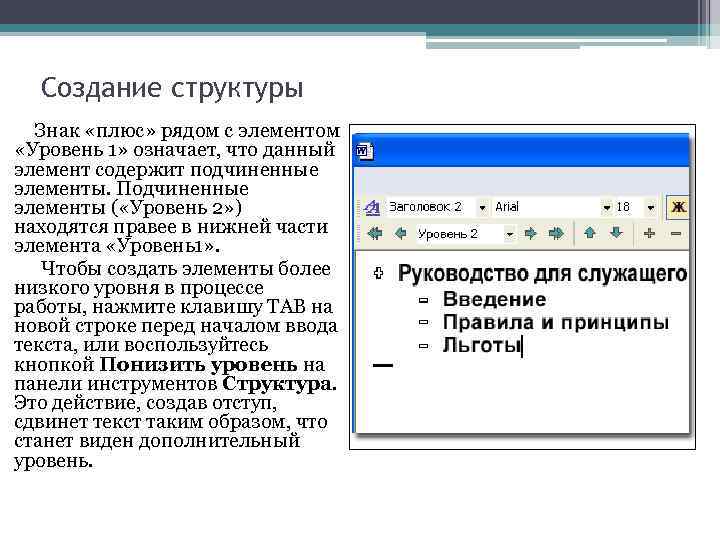Open the Уровень 2 level dropdown arrow
This screenshot has height=540, width=720.
(509, 235)
